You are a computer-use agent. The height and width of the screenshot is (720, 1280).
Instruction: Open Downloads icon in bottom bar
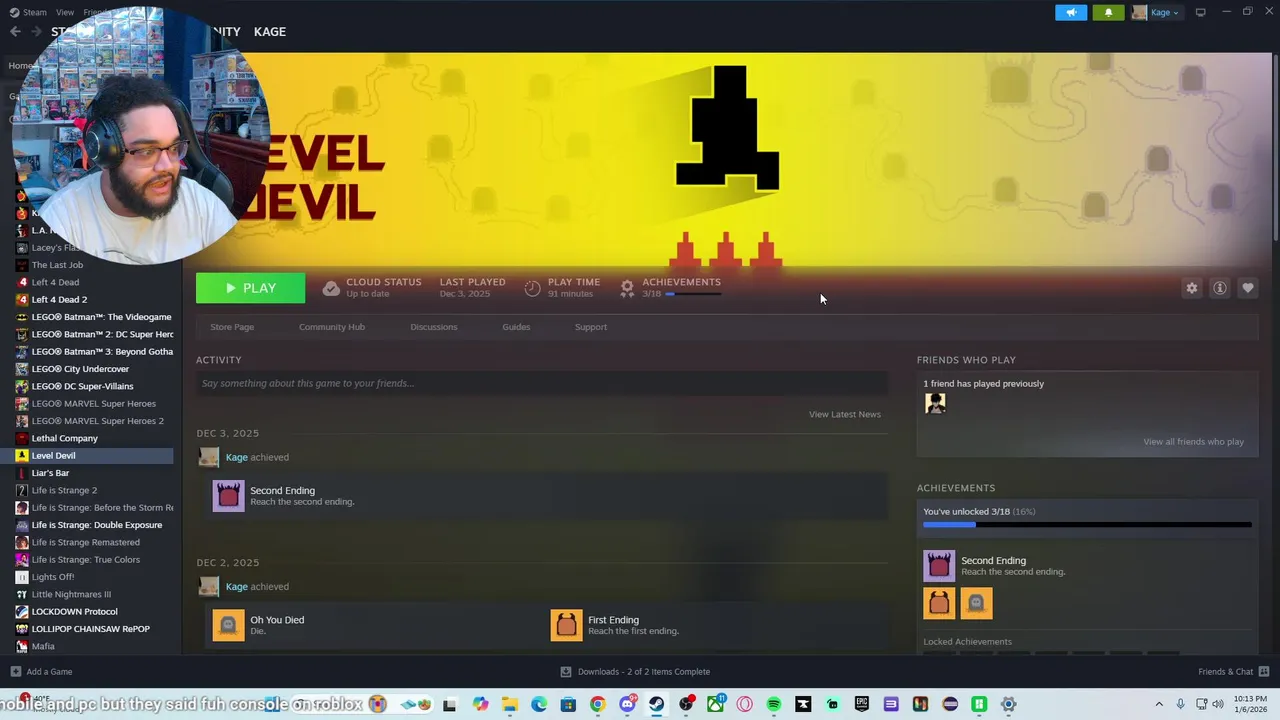[566, 672]
